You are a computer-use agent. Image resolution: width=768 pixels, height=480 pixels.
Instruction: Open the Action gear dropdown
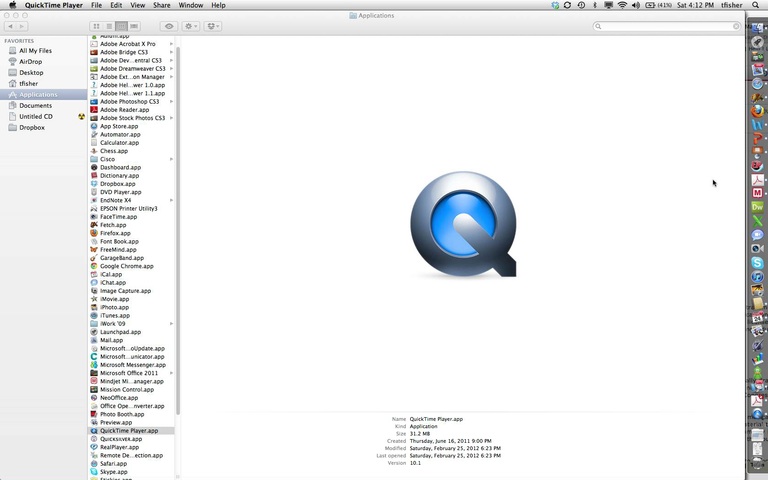(x=190, y=26)
